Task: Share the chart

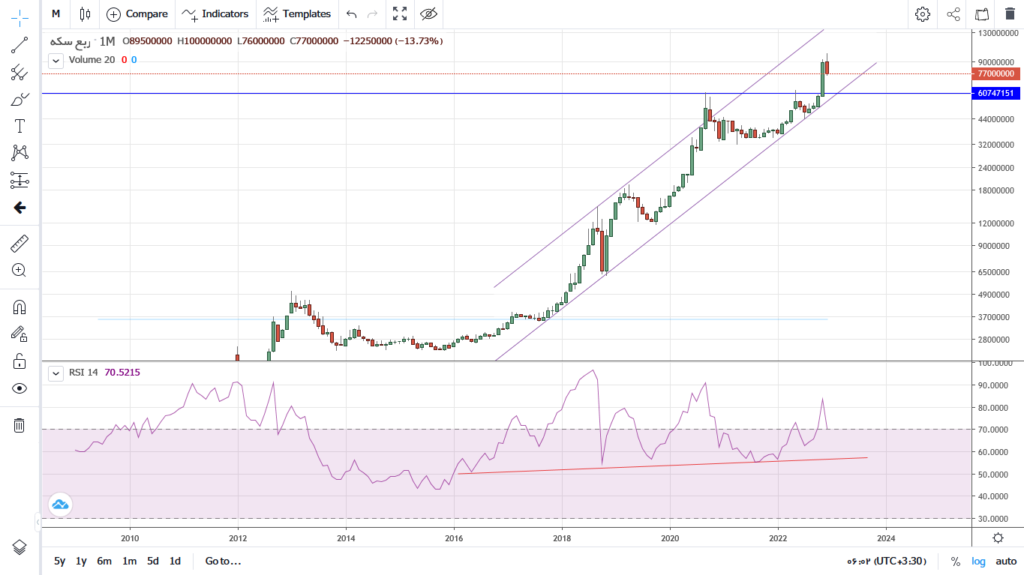Action: point(953,14)
